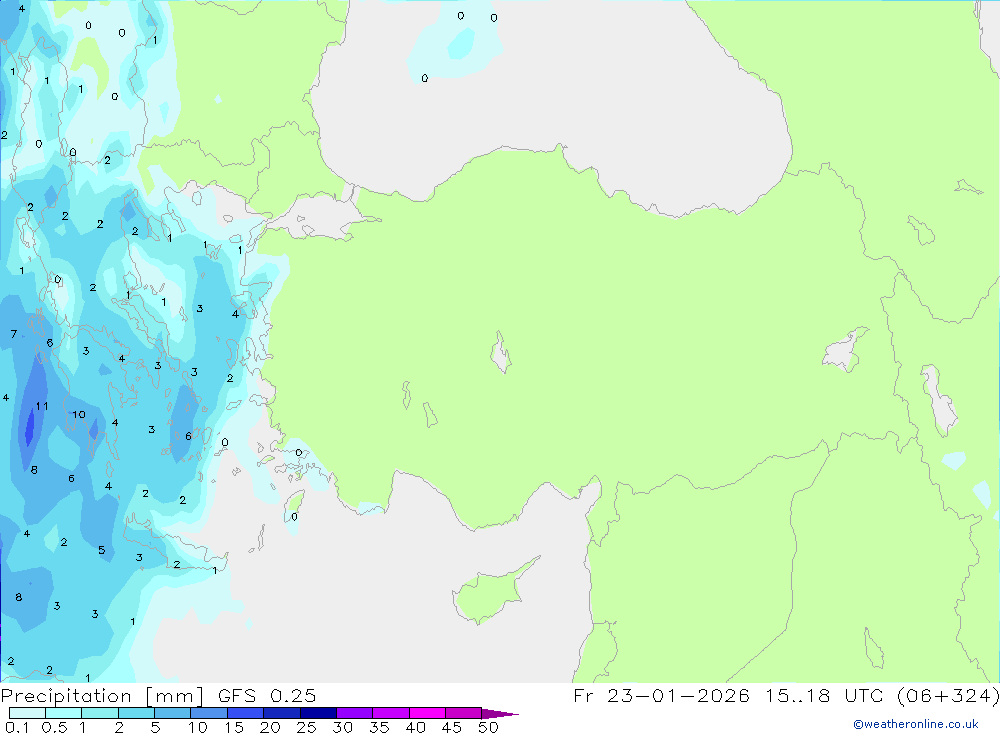1000x733 pixels.
Task: Click the '50' legend scale label
Action: tap(488, 727)
